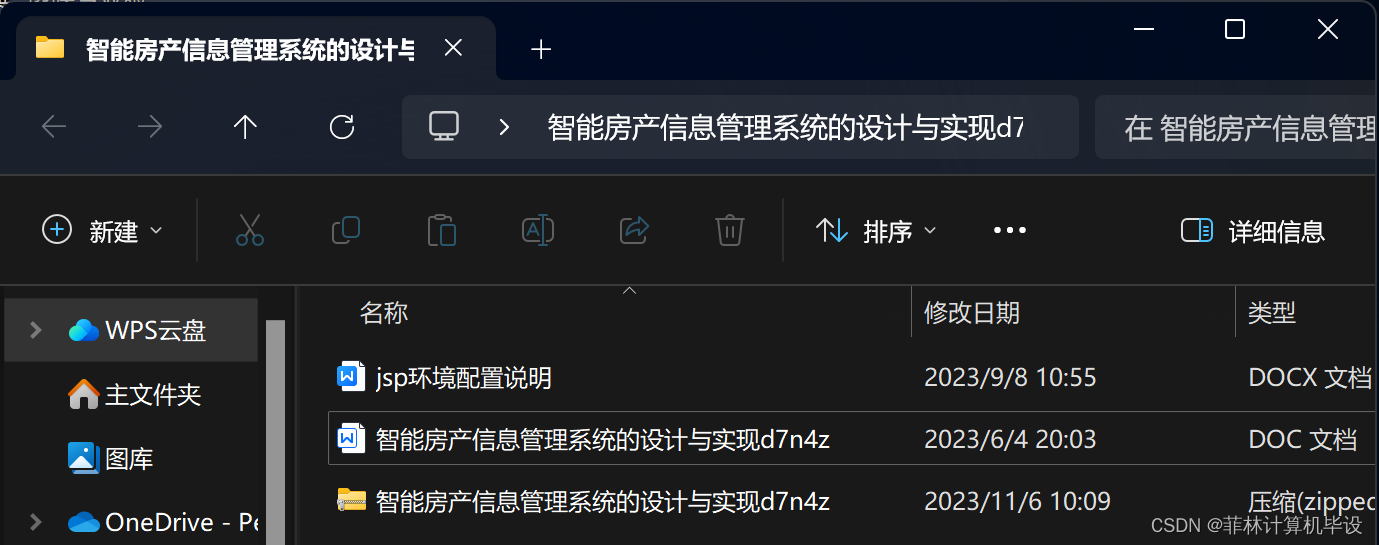Click the back navigation arrow

tap(54, 127)
